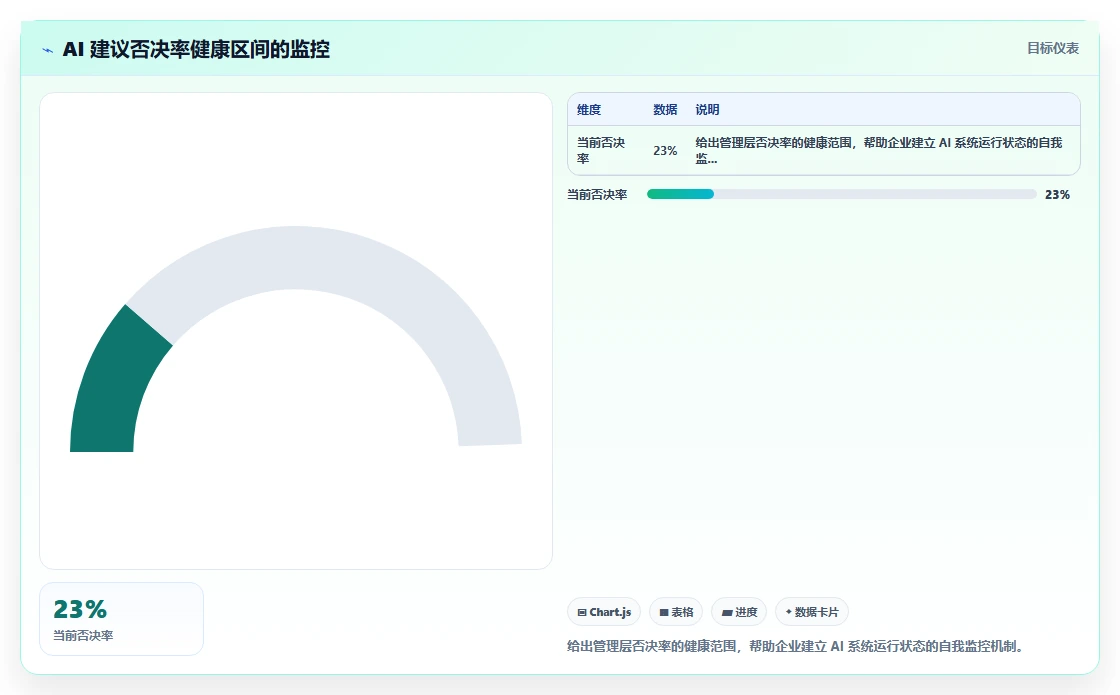Click the sparkle icon in the 数据卡片 tag
1120x695 pixels.
789,612
